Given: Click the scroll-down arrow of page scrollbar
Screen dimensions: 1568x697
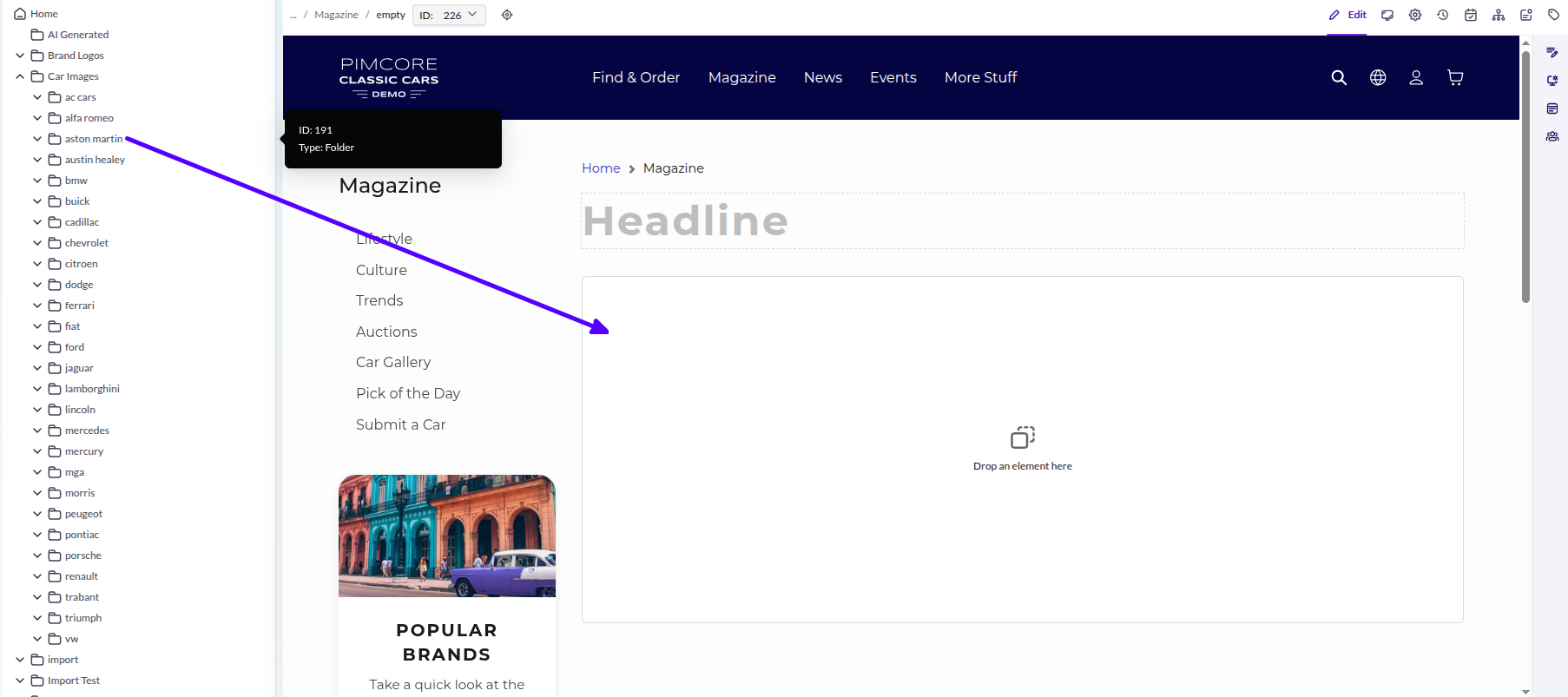Looking at the screenshot, I should (x=1525, y=692).
